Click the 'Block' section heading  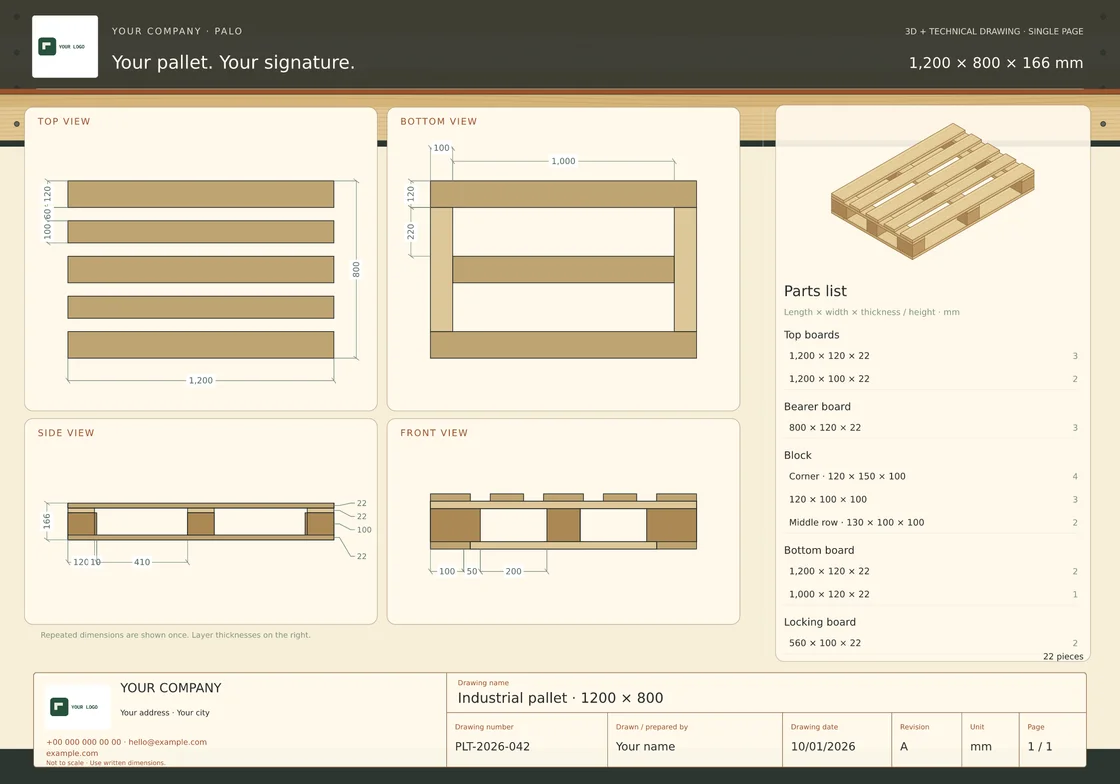click(798, 456)
